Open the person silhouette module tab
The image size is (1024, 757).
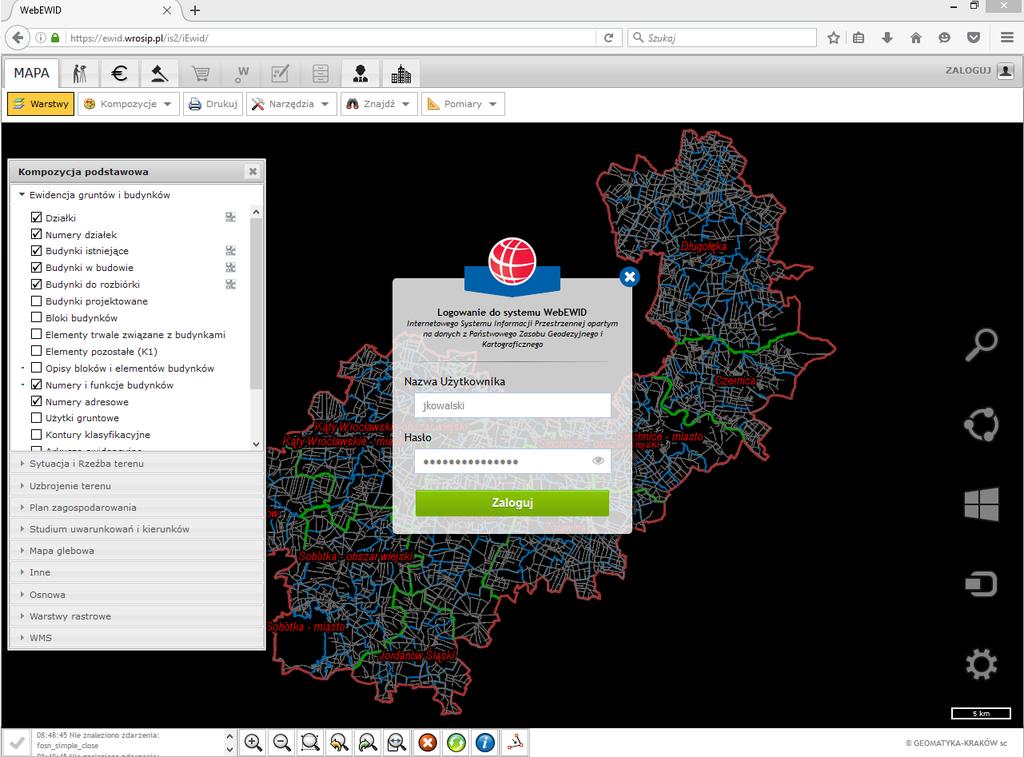point(360,73)
